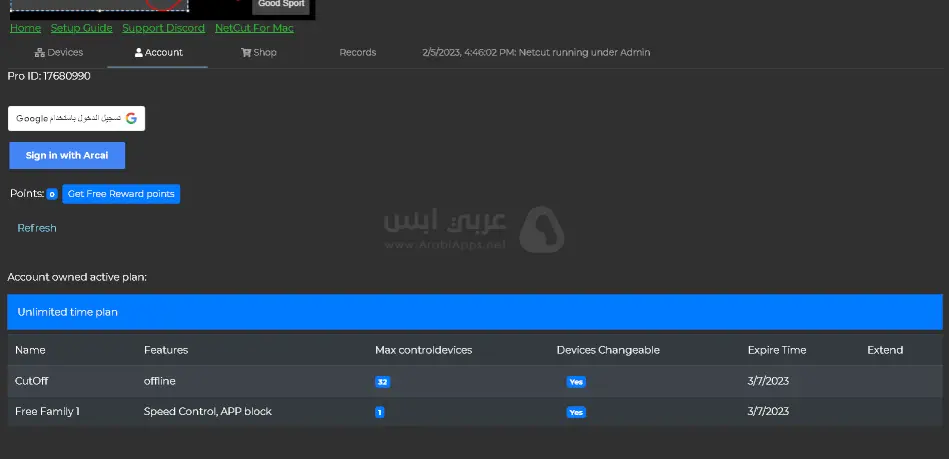Click the Netcut running under Admin status

pyautogui.click(x=536, y=53)
